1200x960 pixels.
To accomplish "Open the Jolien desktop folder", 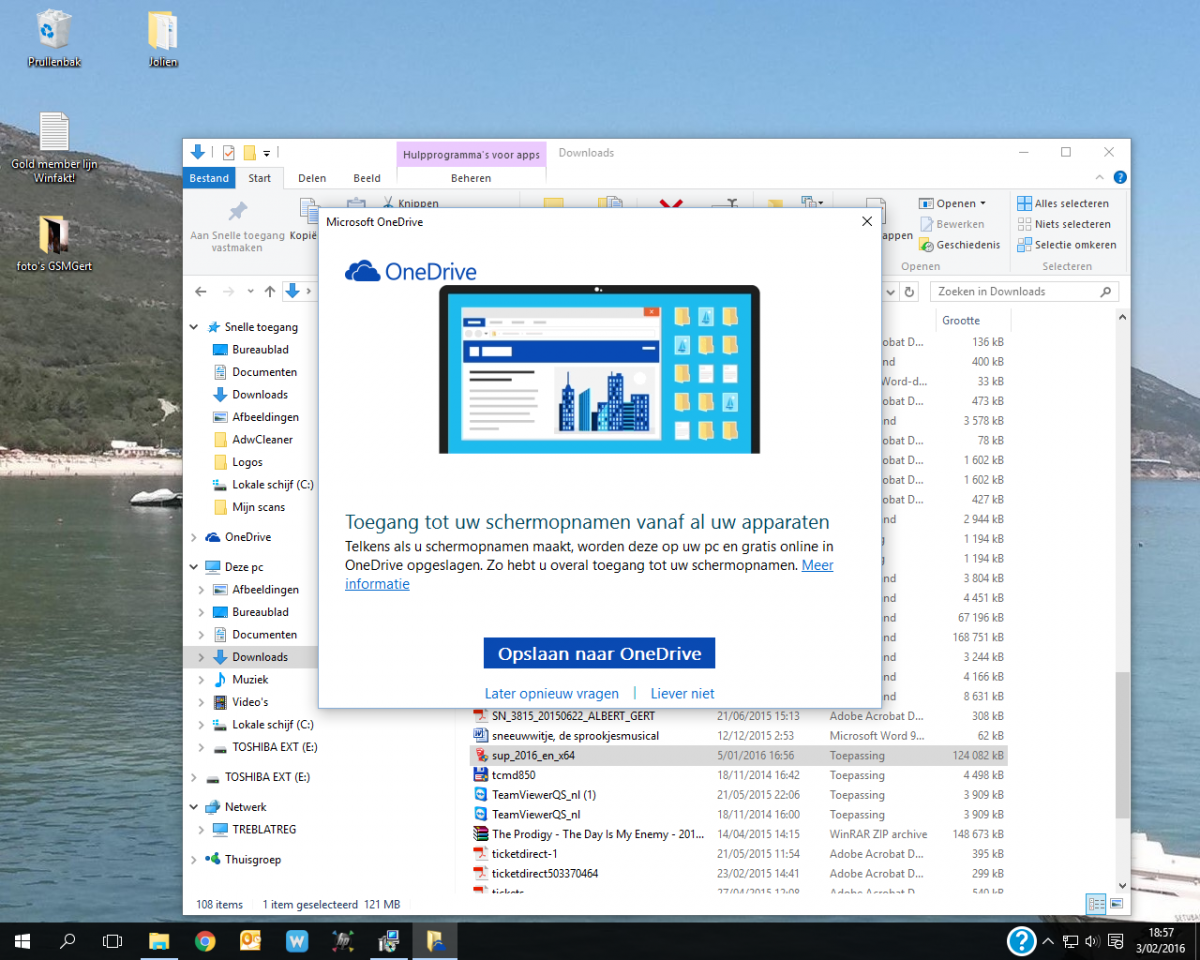I will coord(163,39).
